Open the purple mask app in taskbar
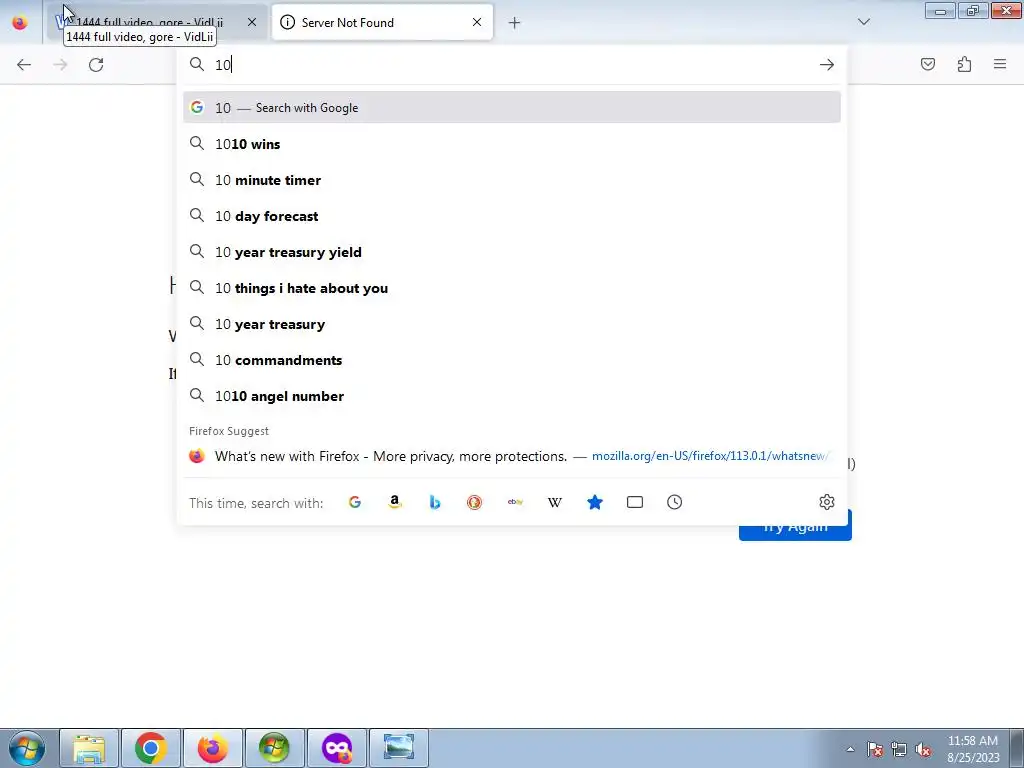Viewport: 1024px width, 768px height. point(337,748)
